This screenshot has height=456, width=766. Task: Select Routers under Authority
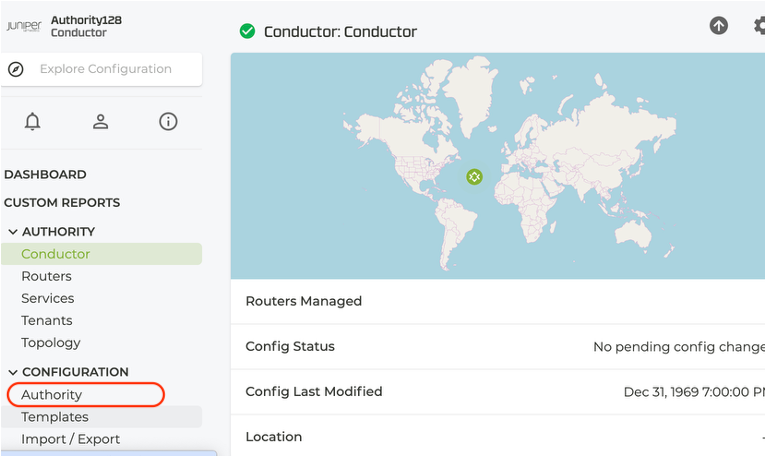coord(46,276)
